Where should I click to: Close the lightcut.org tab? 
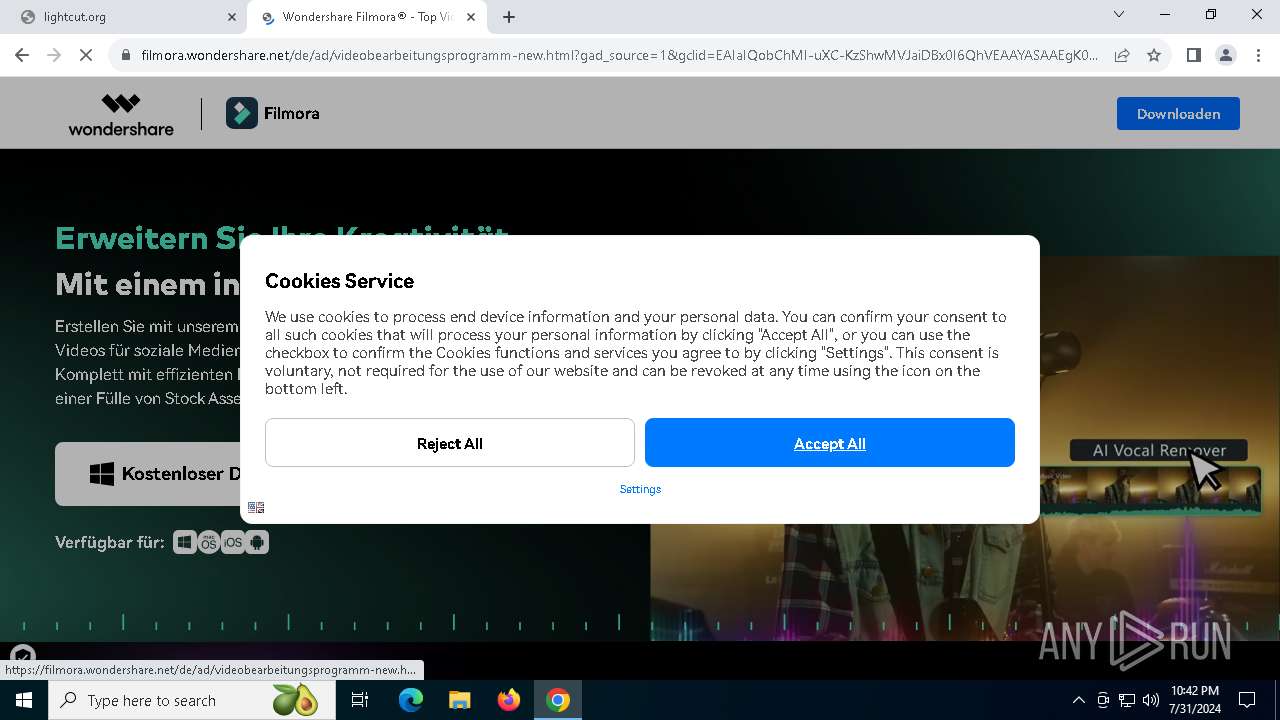pyautogui.click(x=232, y=17)
